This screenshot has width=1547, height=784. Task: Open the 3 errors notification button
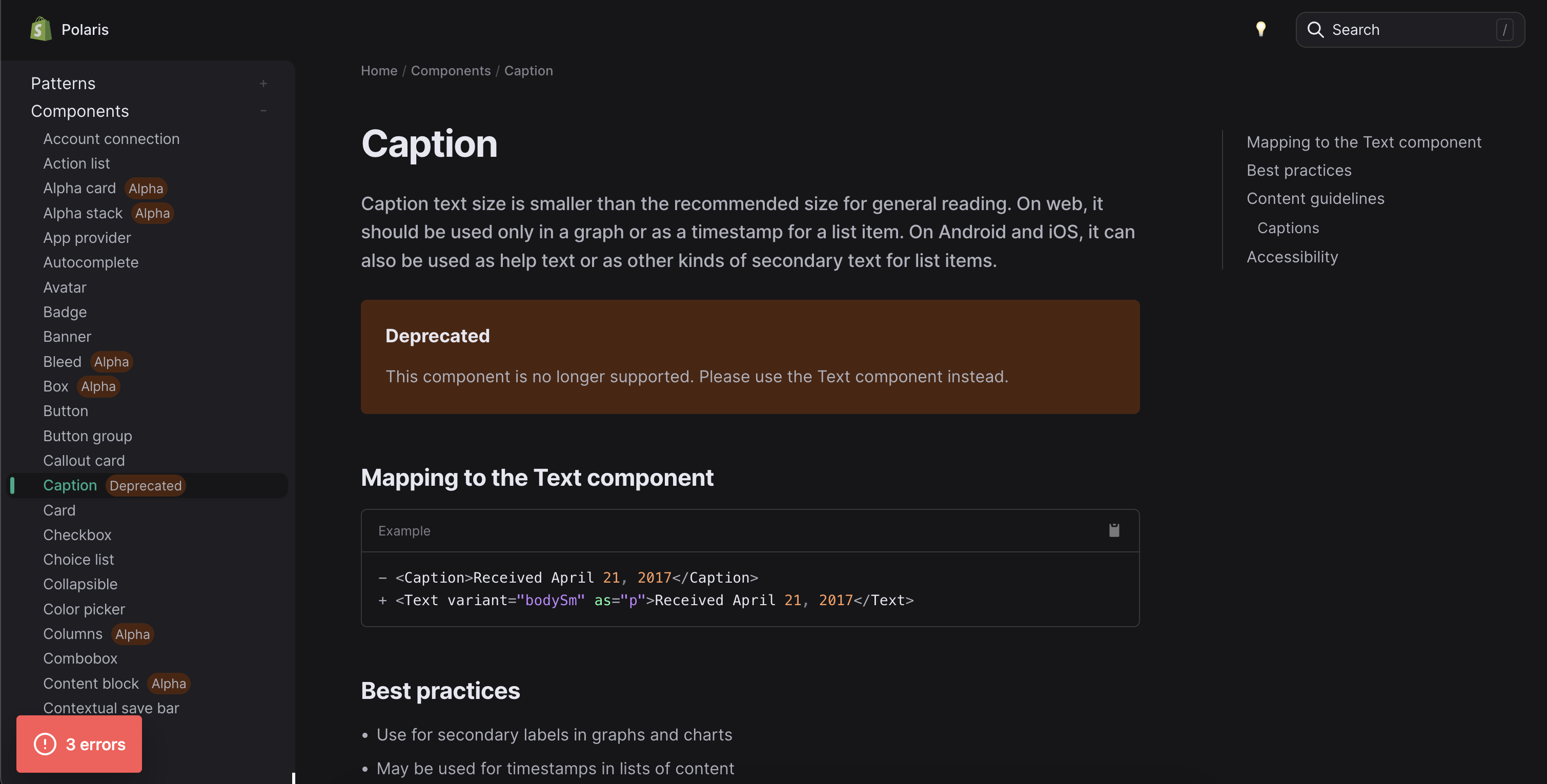pos(95,744)
